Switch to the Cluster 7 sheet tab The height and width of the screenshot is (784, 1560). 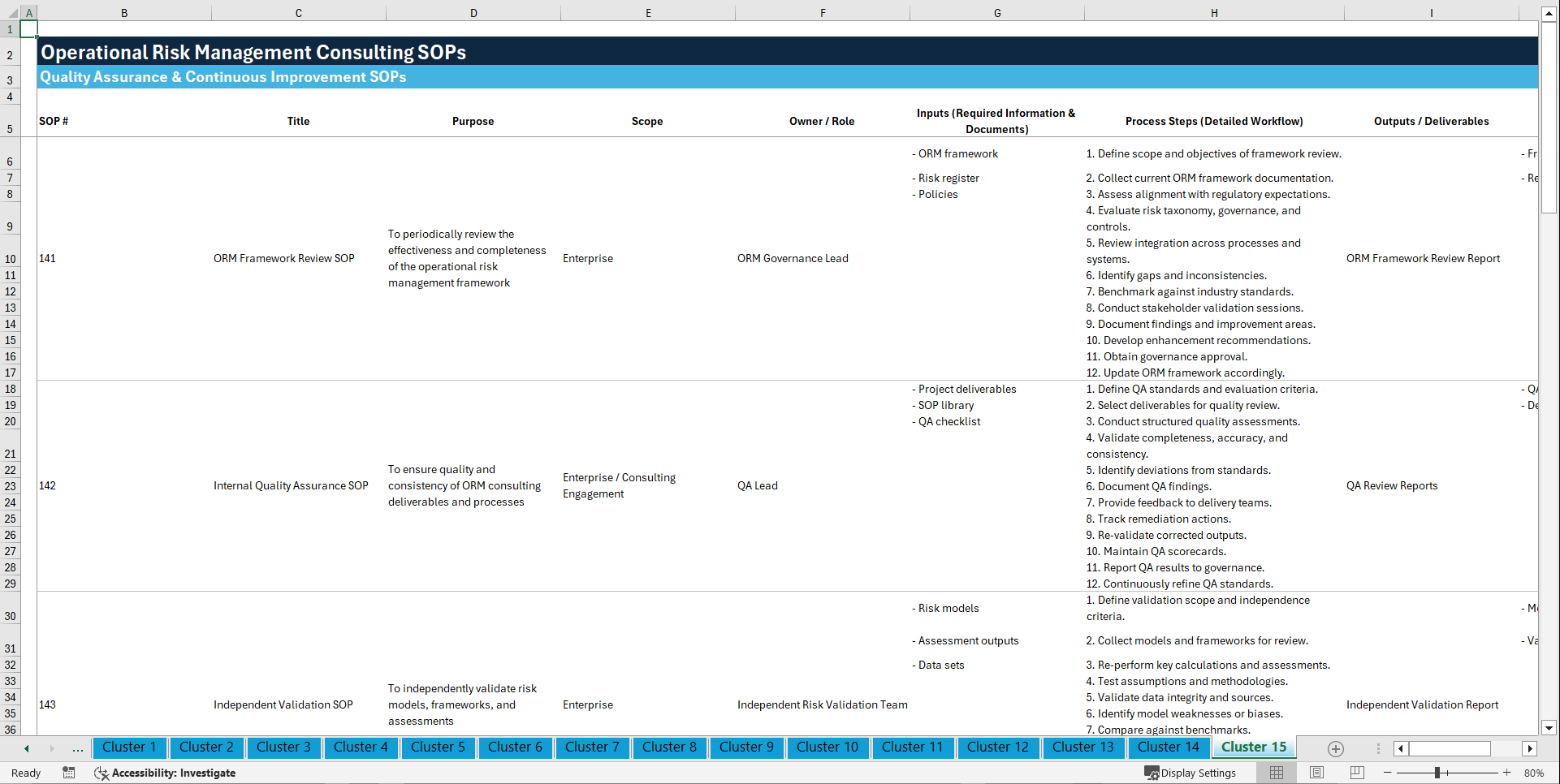592,747
